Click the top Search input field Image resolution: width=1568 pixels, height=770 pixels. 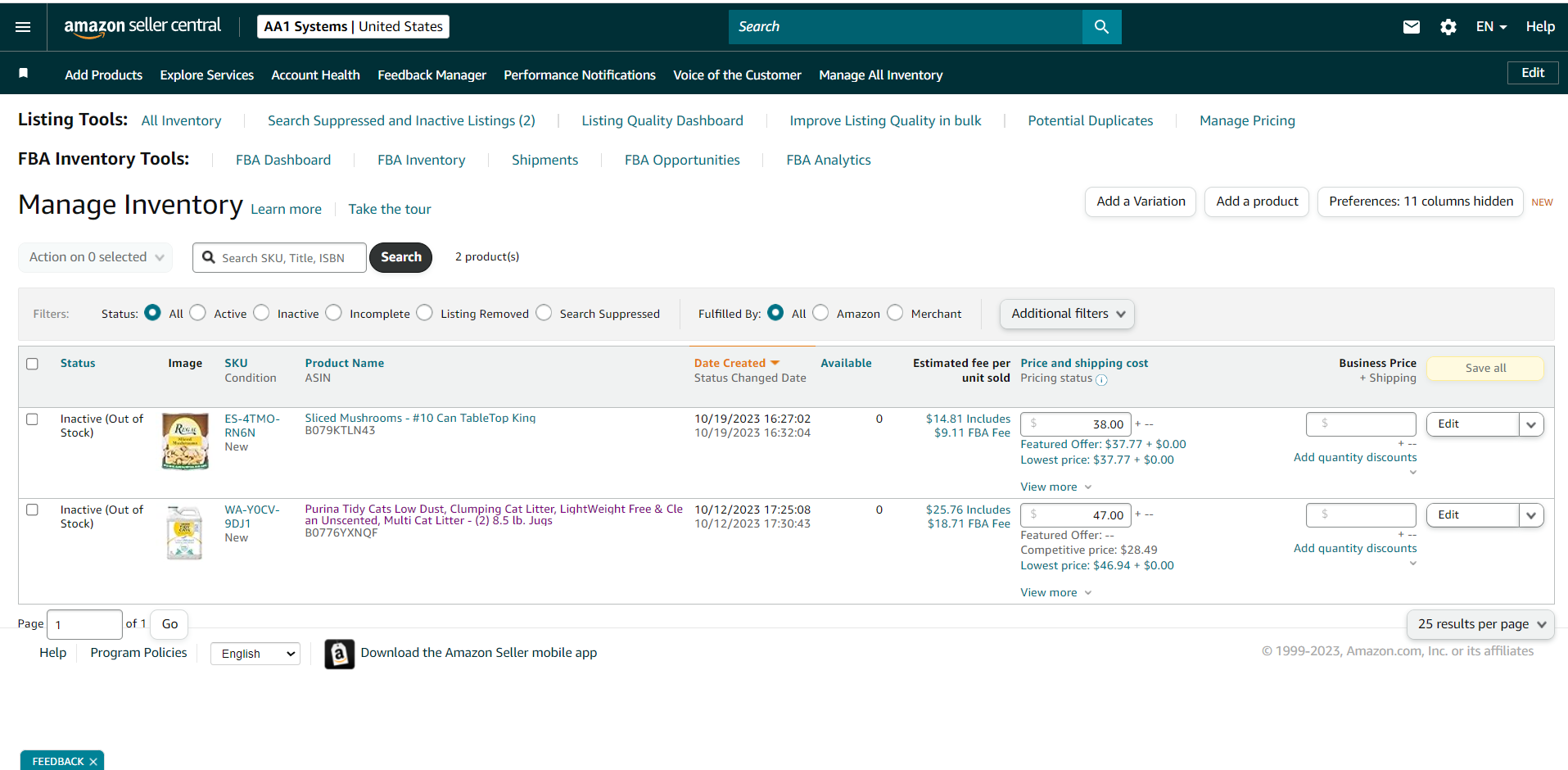[x=906, y=27]
